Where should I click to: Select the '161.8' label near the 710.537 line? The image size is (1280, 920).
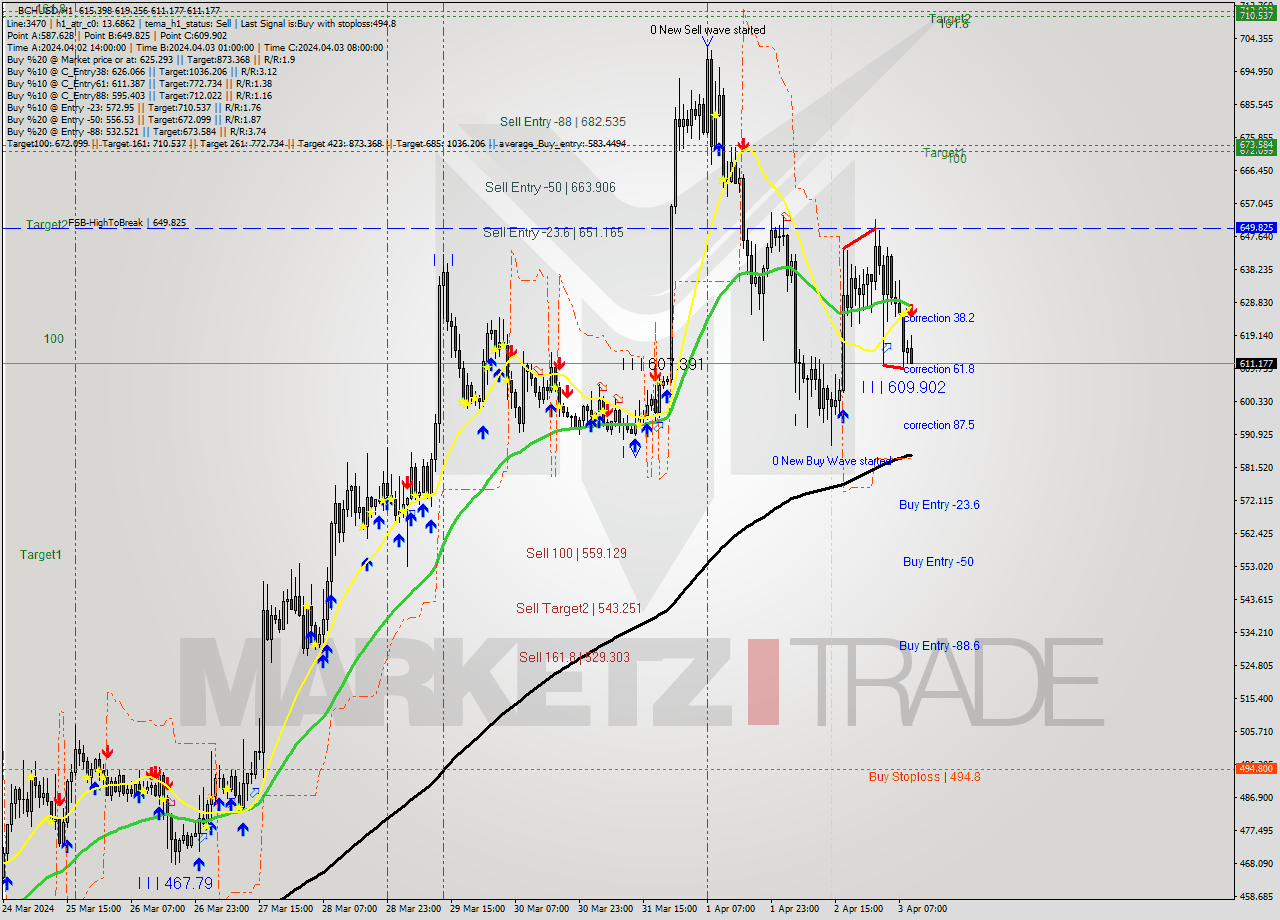pyautogui.click(x=955, y=24)
